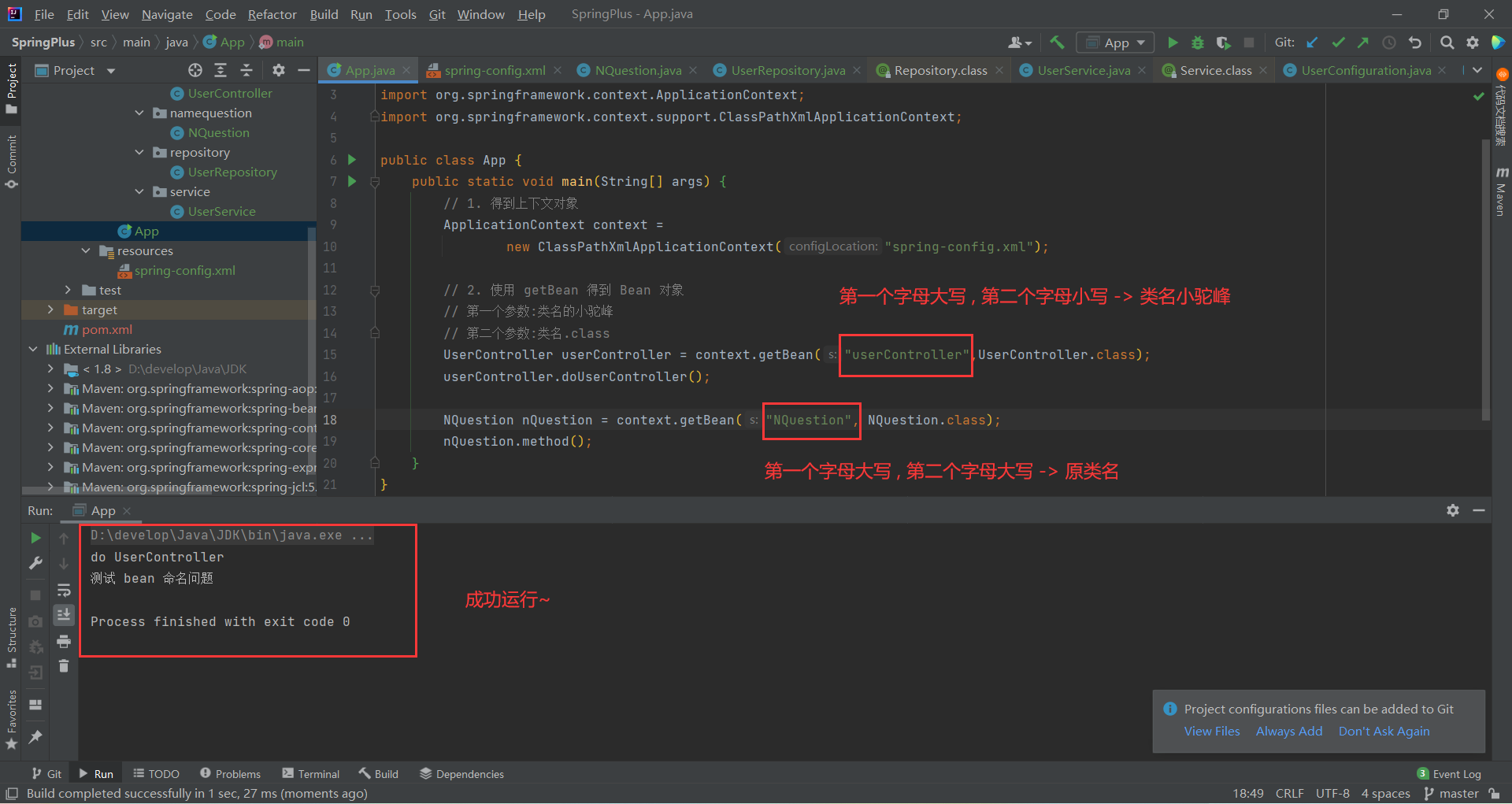
Task: Collapse the resources folder
Action: pos(86,250)
